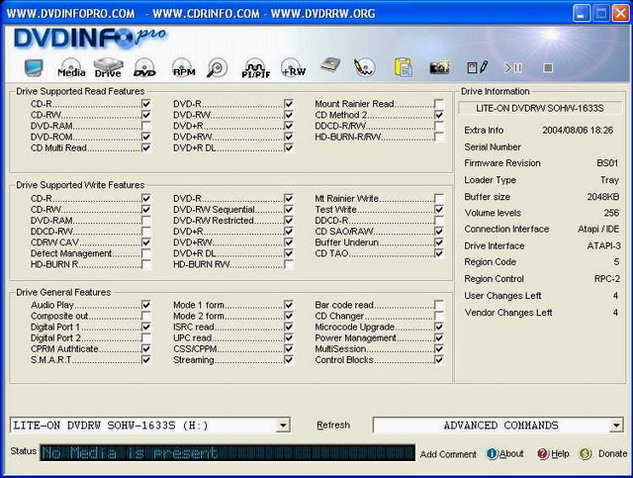Select the DVD disc toolbar icon
This screenshot has height=478, width=633.
145,67
